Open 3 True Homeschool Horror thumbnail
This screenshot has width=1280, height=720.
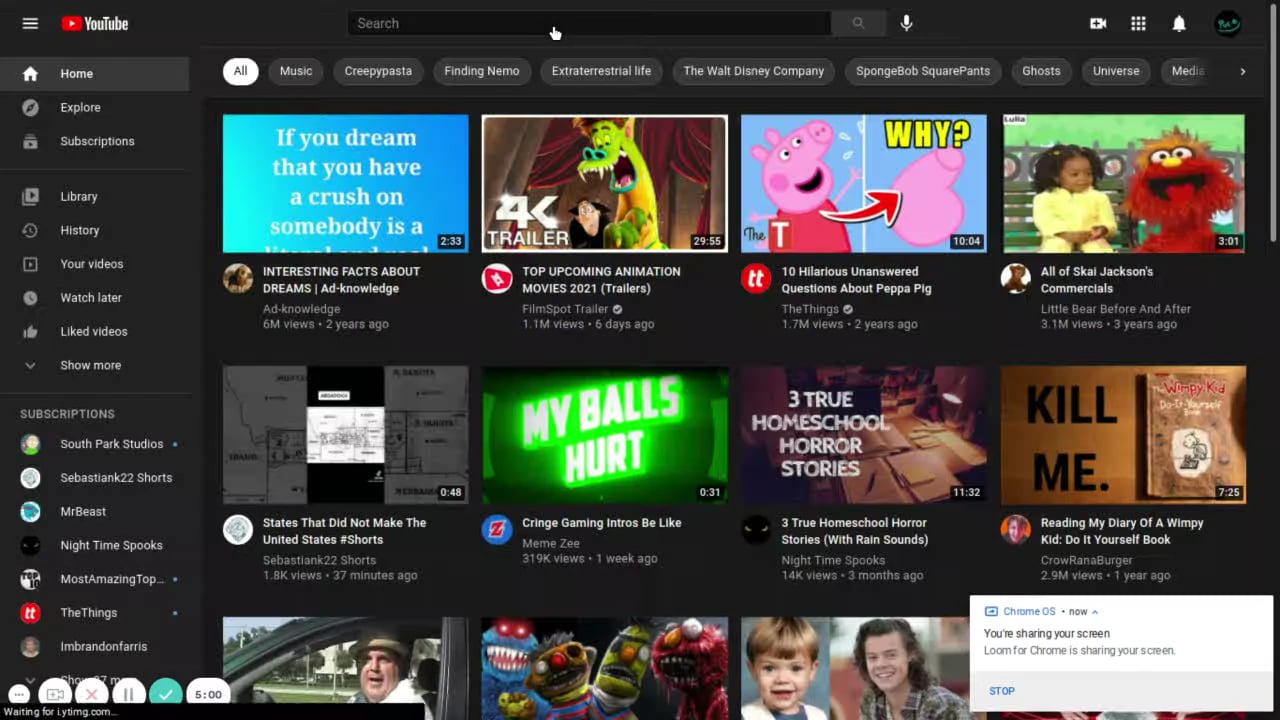pyautogui.click(x=864, y=435)
